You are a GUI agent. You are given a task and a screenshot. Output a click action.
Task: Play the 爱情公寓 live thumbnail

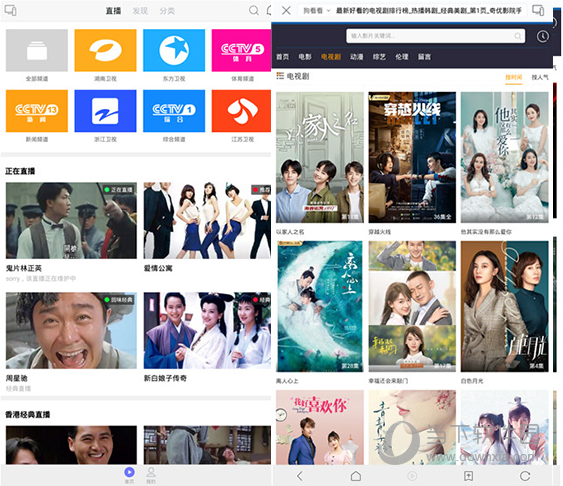coord(207,220)
